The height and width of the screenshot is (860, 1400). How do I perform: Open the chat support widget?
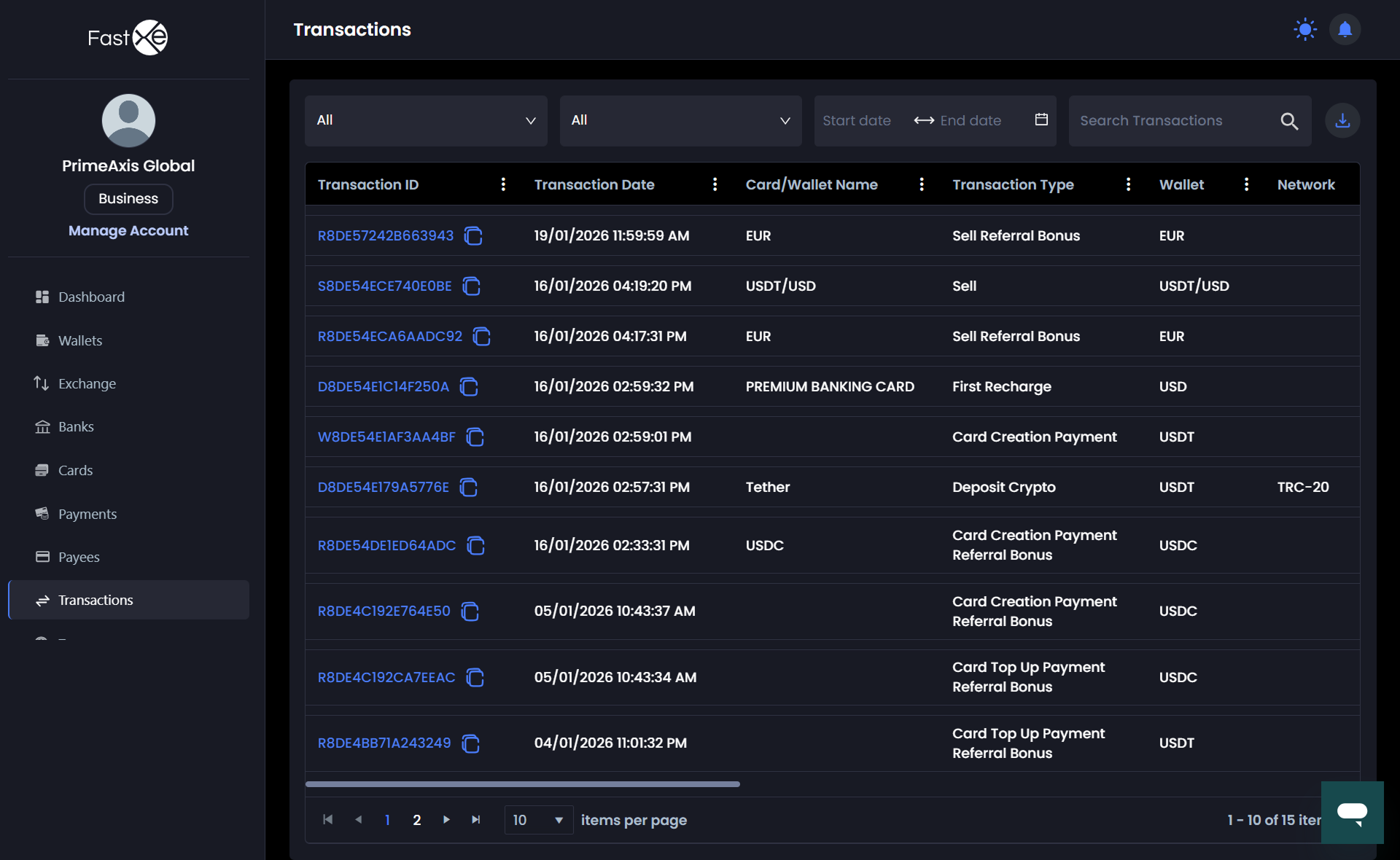coord(1352,812)
